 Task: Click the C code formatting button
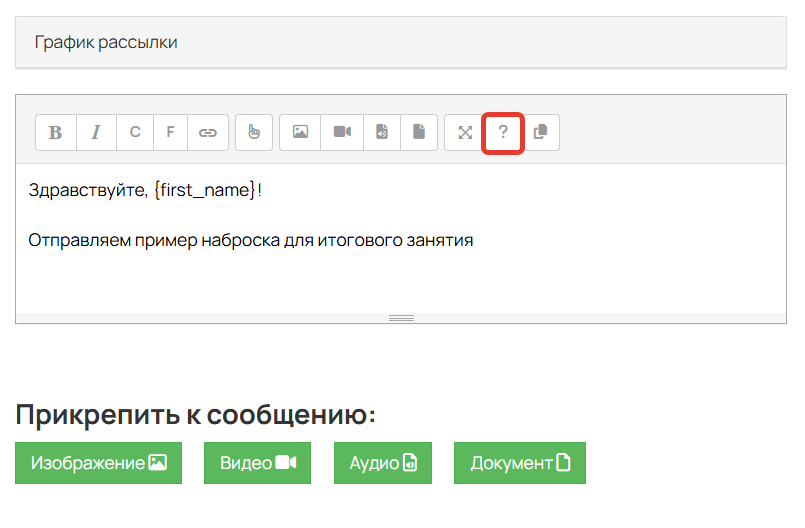(x=135, y=133)
